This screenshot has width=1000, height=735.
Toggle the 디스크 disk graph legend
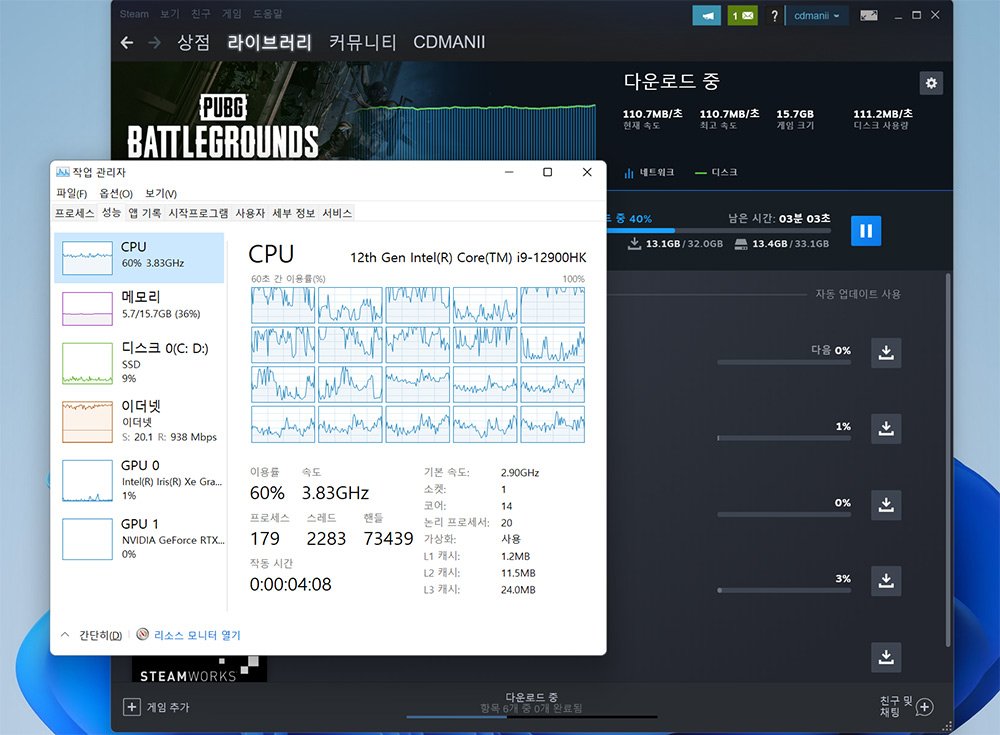click(716, 172)
